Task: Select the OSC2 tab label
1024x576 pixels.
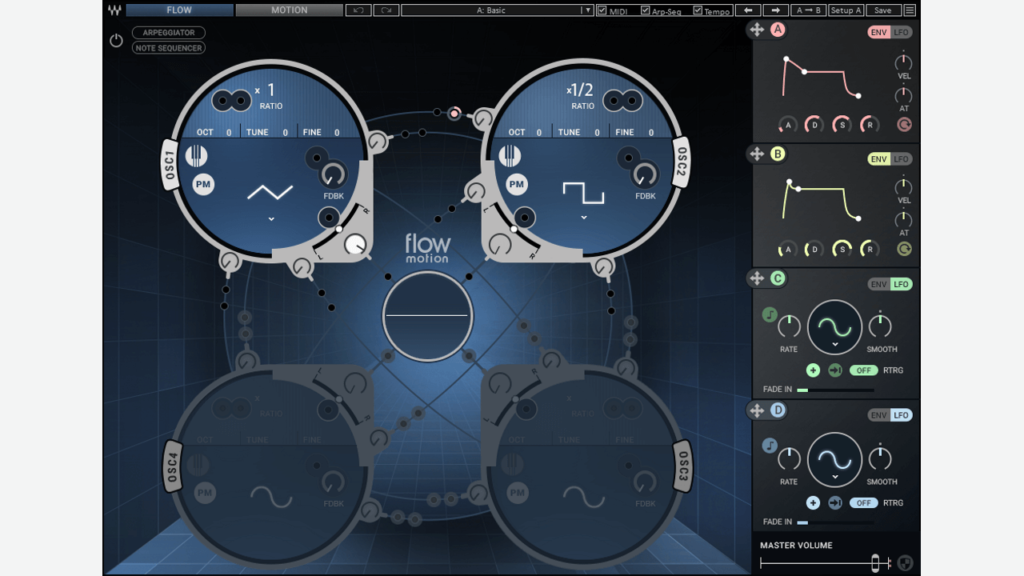Action: click(x=681, y=162)
